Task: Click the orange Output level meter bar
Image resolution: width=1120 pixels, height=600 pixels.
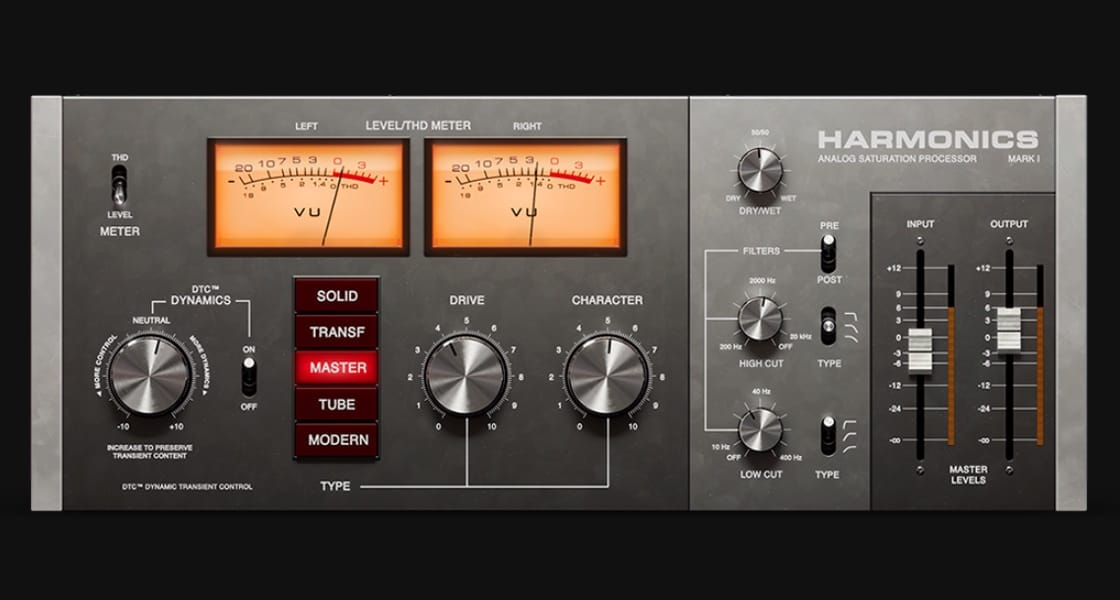Action: pyautogui.click(x=1040, y=376)
